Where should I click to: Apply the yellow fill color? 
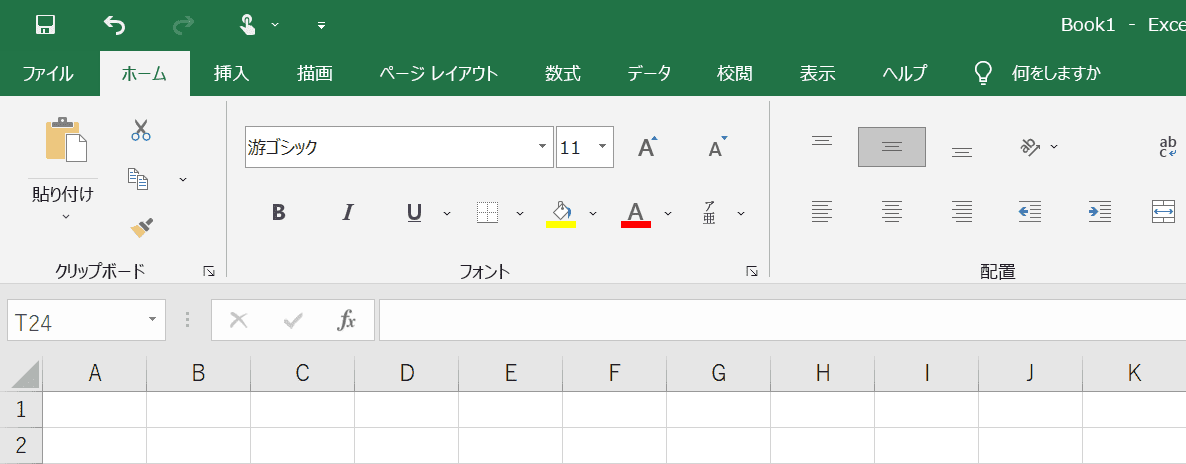(560, 213)
